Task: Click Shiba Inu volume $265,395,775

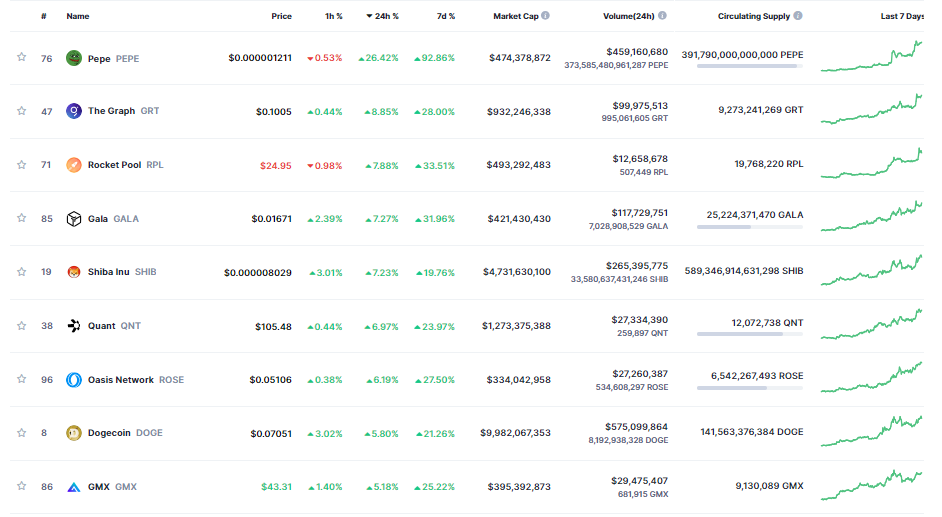Action: (x=637, y=266)
